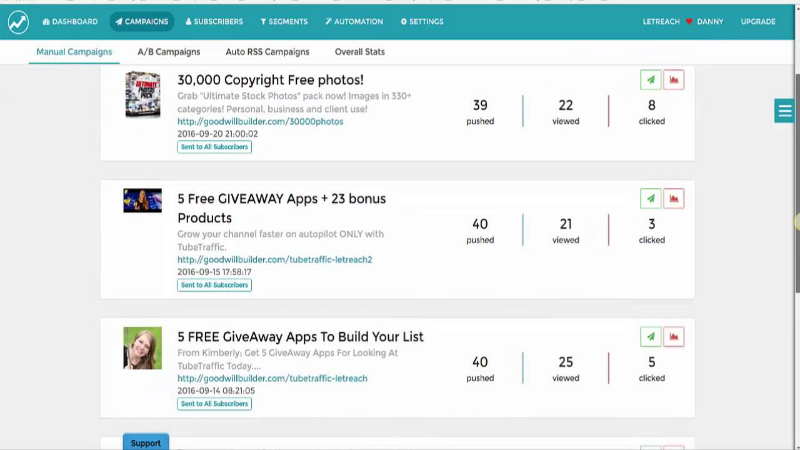Click the Upgrade button

point(758,21)
